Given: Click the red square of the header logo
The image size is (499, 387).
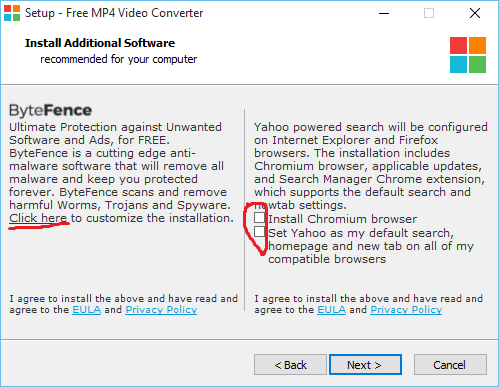Looking at the screenshot, I should pos(458,45).
